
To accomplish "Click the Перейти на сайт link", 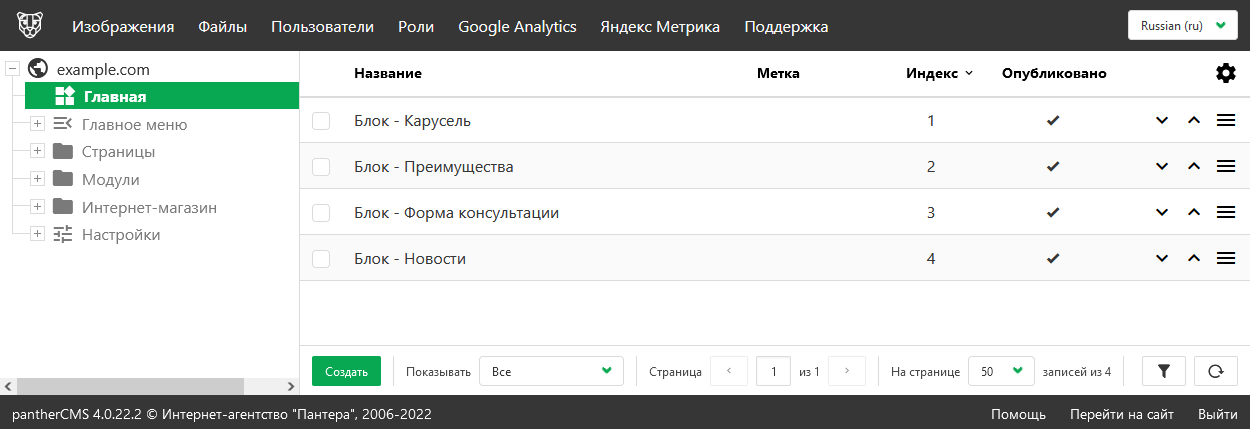I will tap(1121, 414).
